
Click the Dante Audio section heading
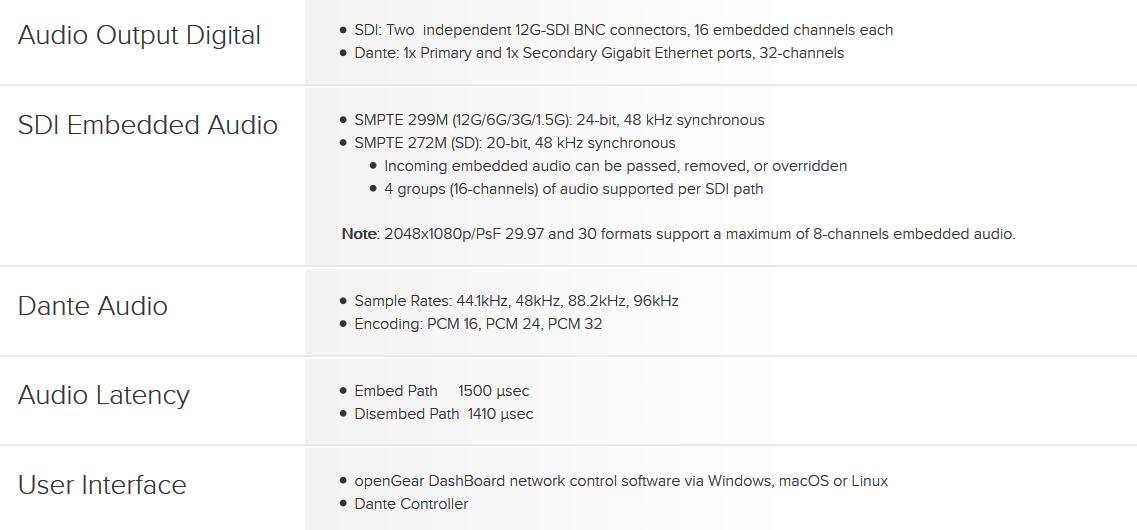pos(93,306)
